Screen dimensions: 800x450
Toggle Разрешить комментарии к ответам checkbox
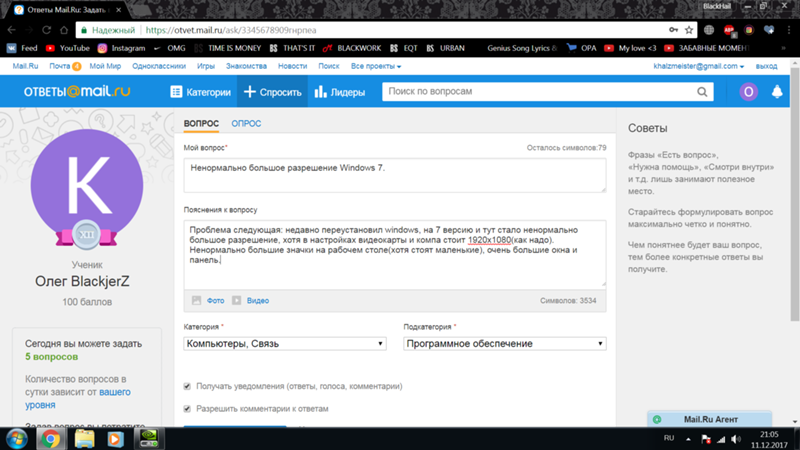coord(187,409)
